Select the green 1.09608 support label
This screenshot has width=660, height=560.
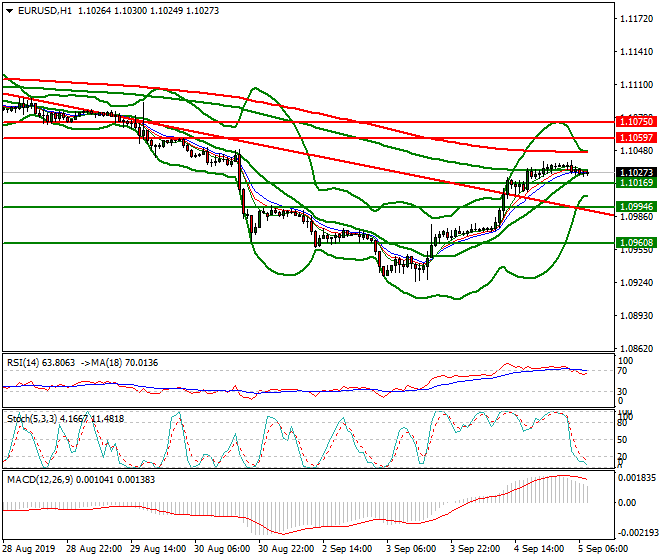tap(636, 243)
